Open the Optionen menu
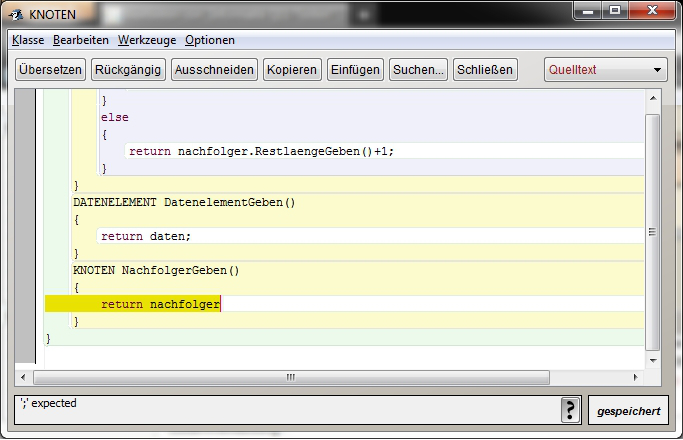Viewport: 683px width, 440px height. point(210,40)
